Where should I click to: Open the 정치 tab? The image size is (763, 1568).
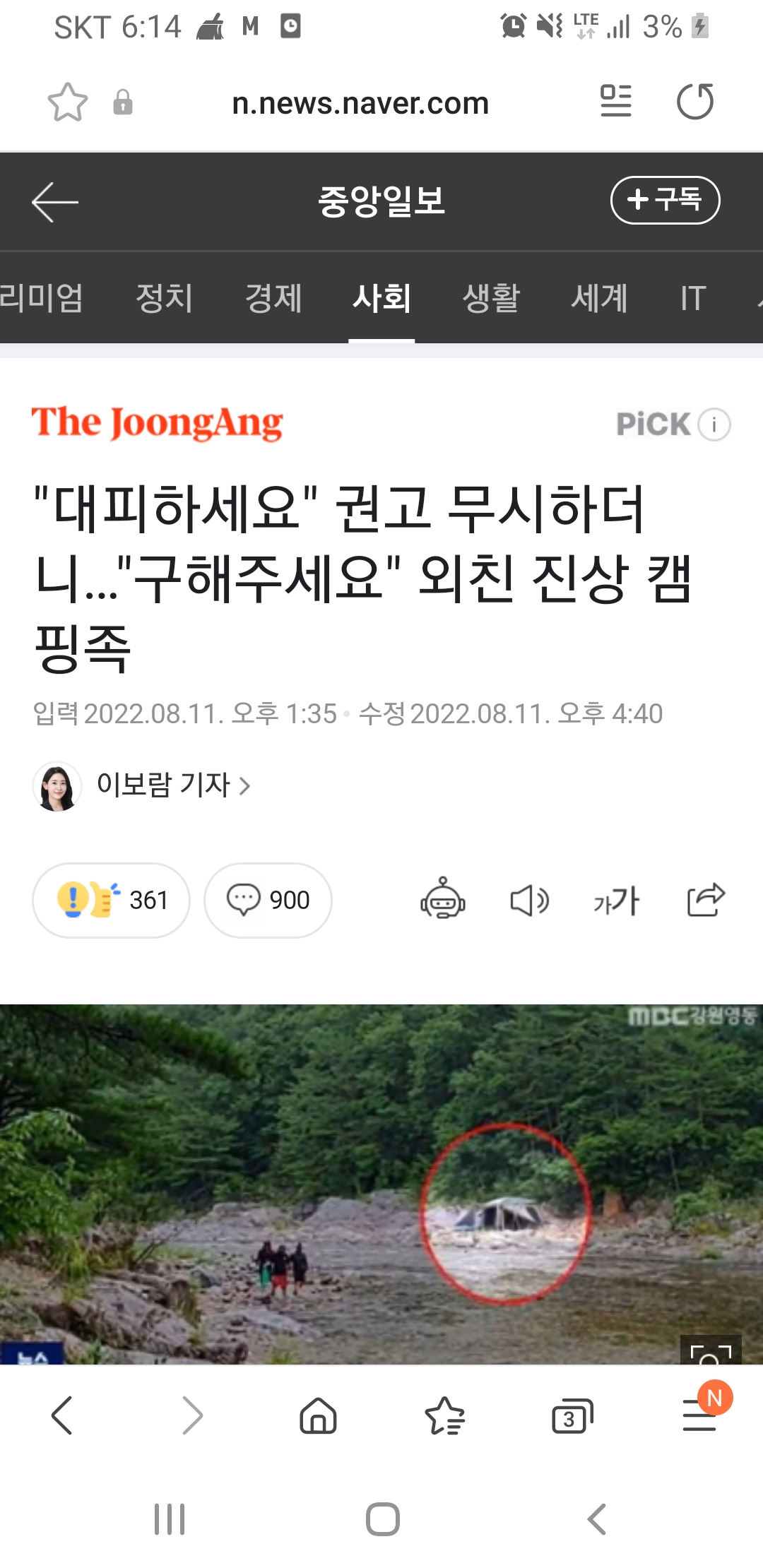pyautogui.click(x=164, y=297)
